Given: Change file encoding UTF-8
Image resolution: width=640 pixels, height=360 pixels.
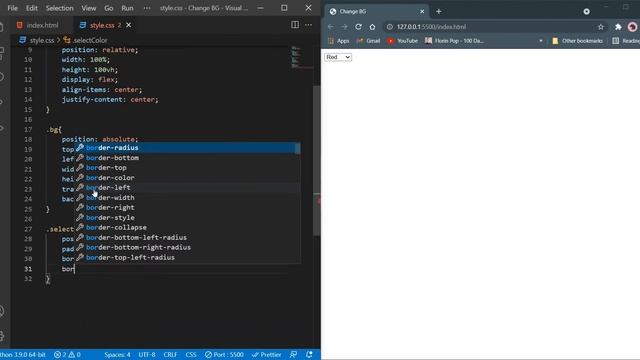Looking at the screenshot, I should (x=147, y=355).
